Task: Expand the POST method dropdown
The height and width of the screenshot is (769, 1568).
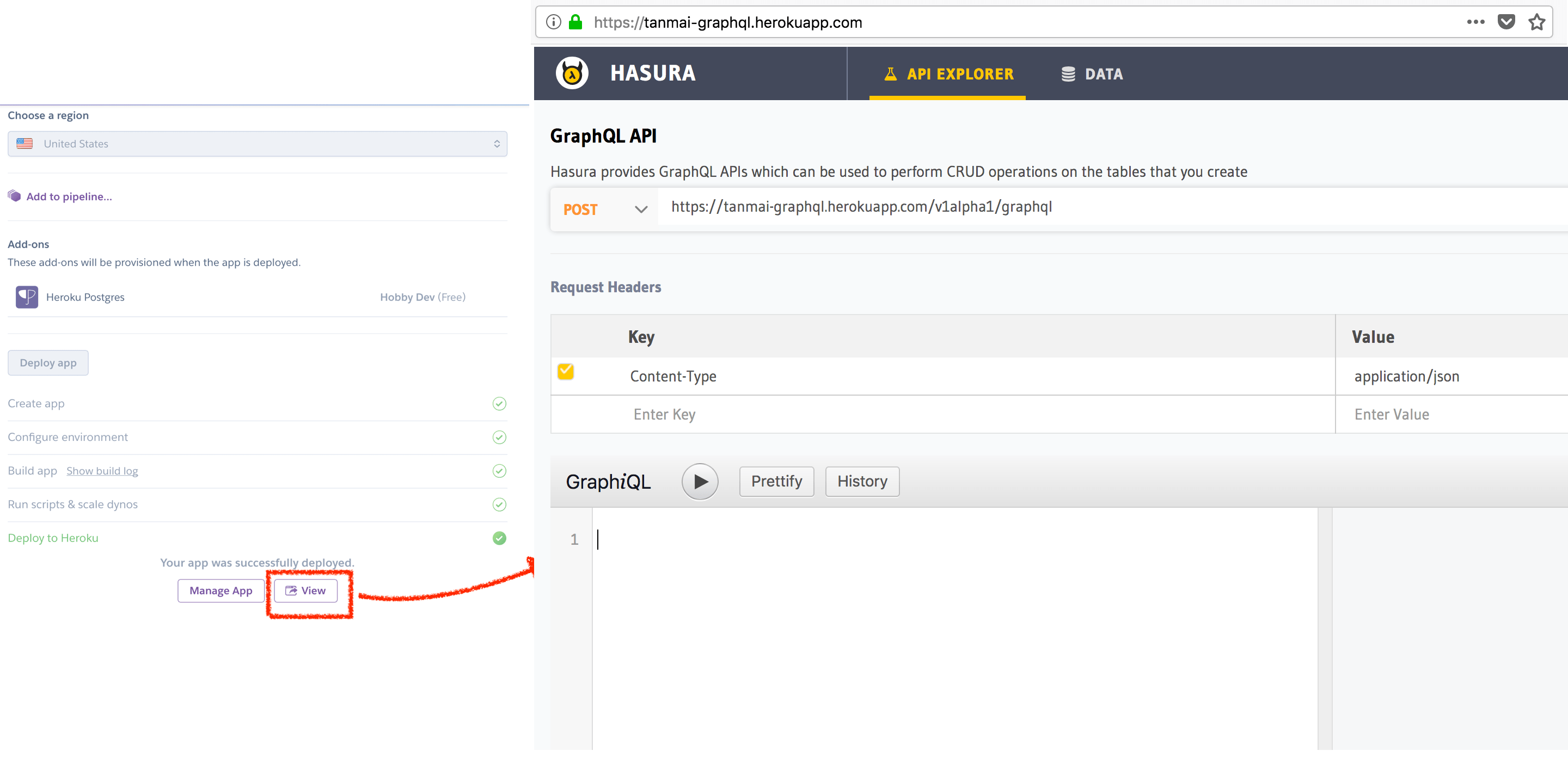Action: [x=640, y=210]
